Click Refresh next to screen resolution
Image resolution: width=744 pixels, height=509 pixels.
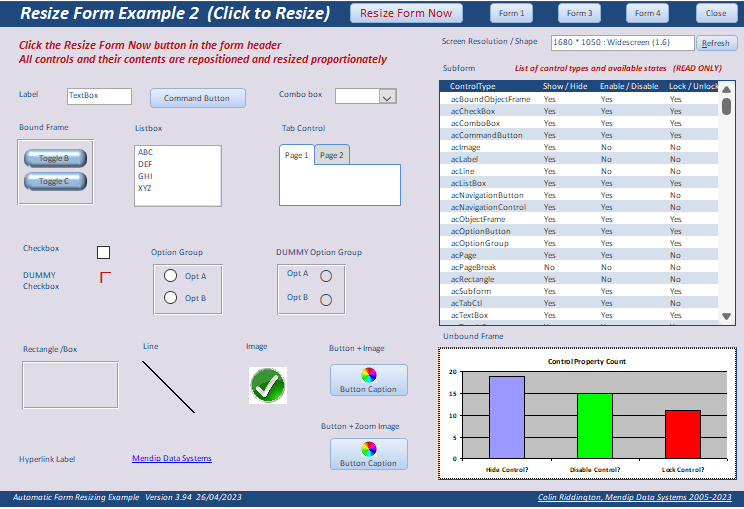716,43
